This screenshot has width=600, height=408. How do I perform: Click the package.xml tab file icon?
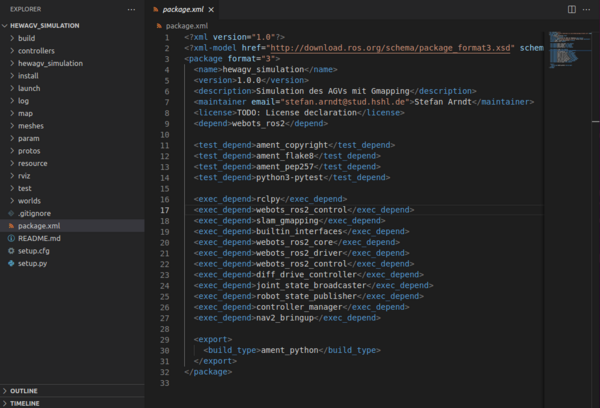coord(156,9)
